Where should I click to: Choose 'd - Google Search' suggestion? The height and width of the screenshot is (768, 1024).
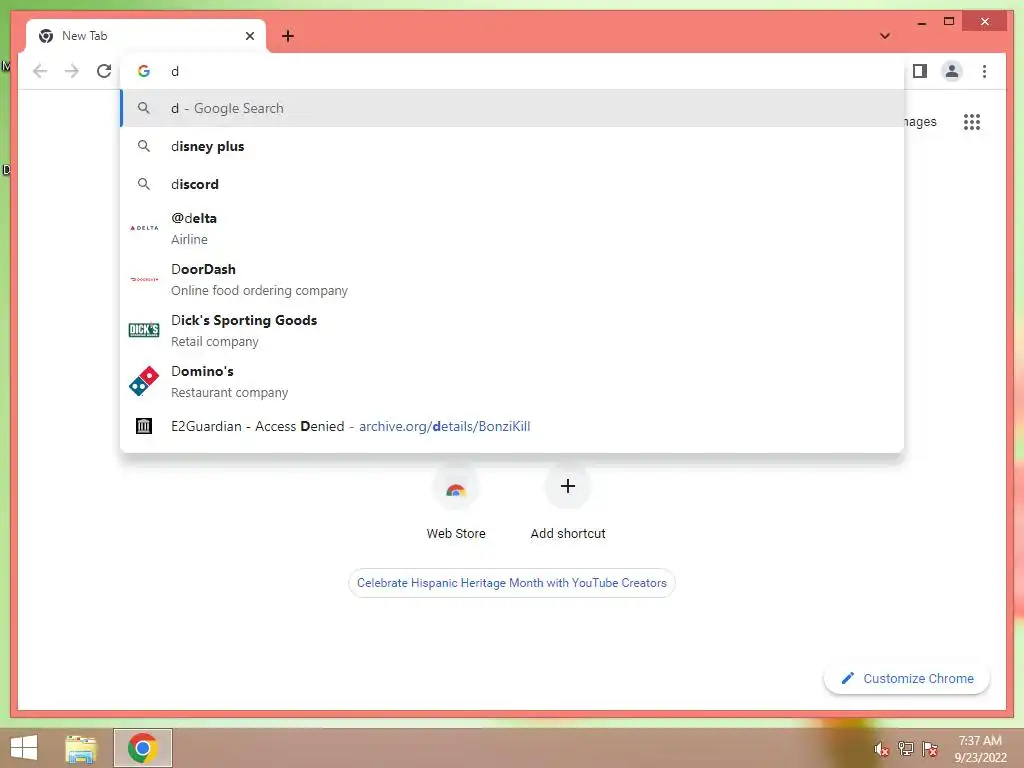click(513, 108)
